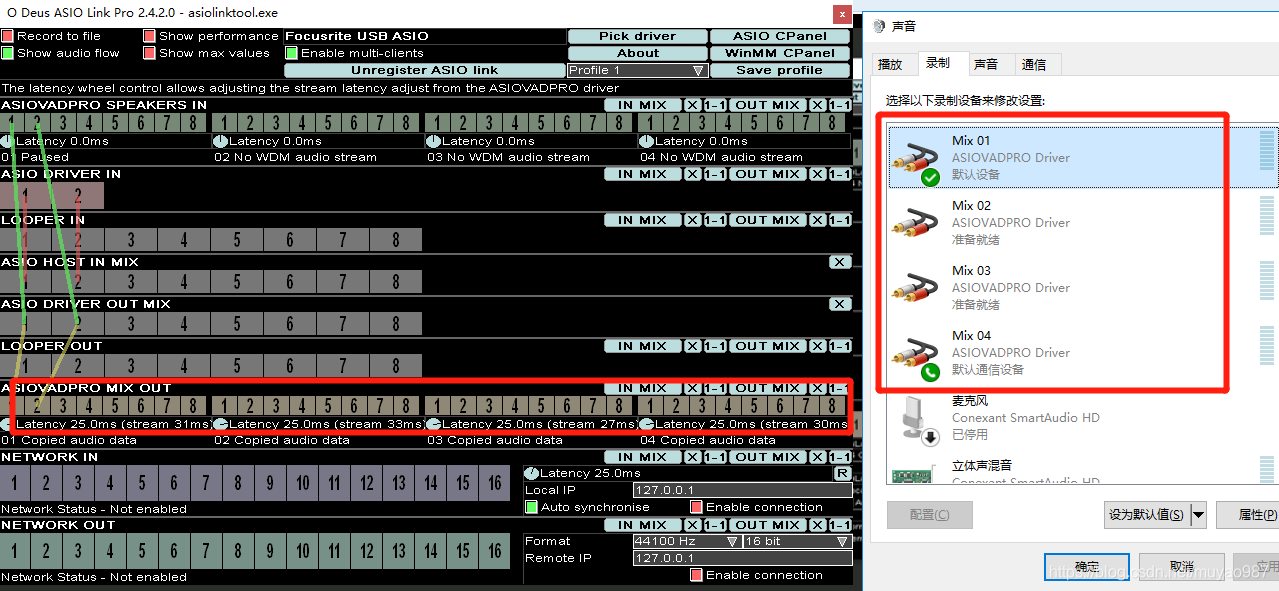
Task: Click the X button in ASIO HOST IN MIX row
Action: click(x=840, y=262)
